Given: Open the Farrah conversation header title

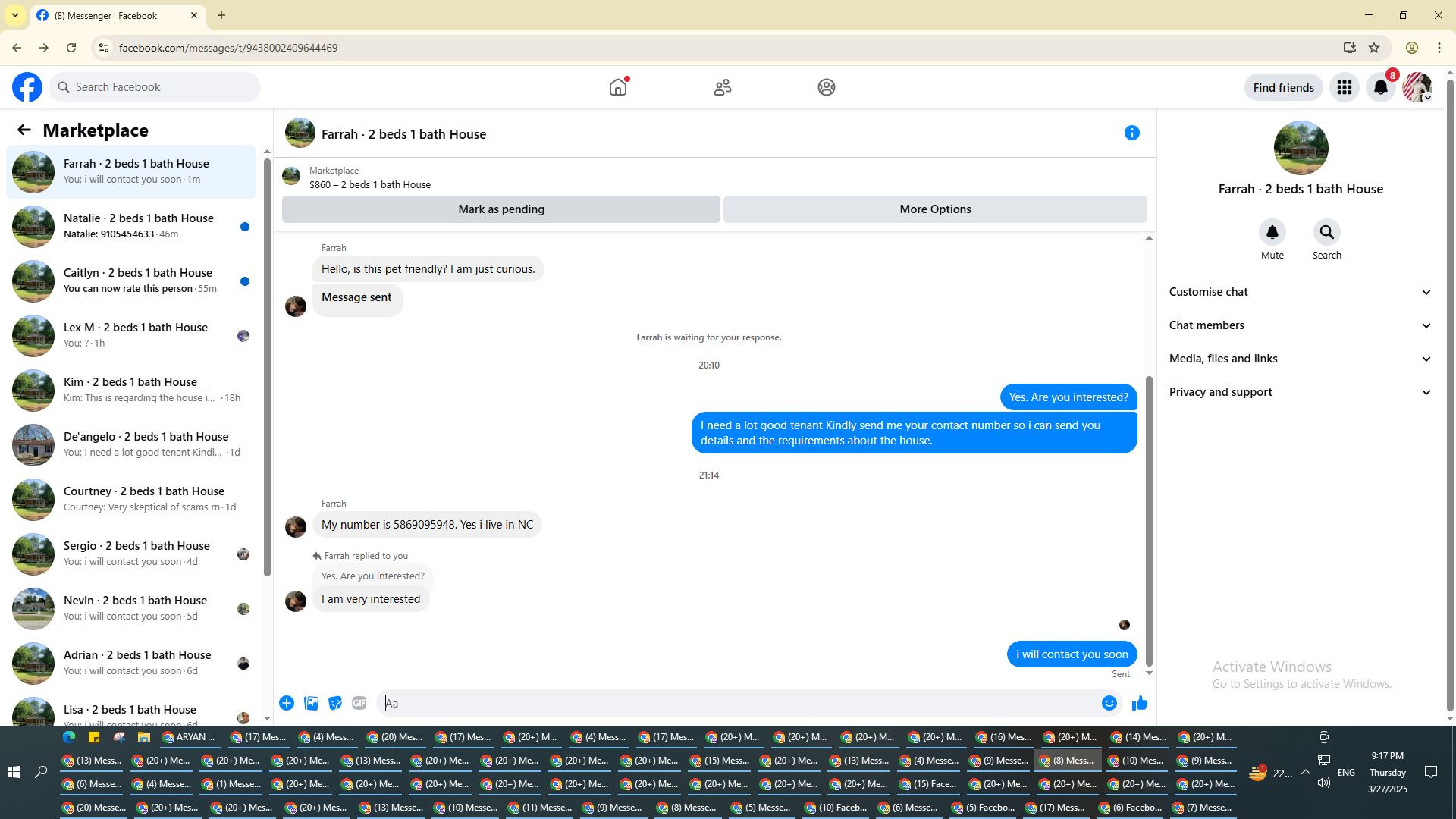Looking at the screenshot, I should click(403, 134).
